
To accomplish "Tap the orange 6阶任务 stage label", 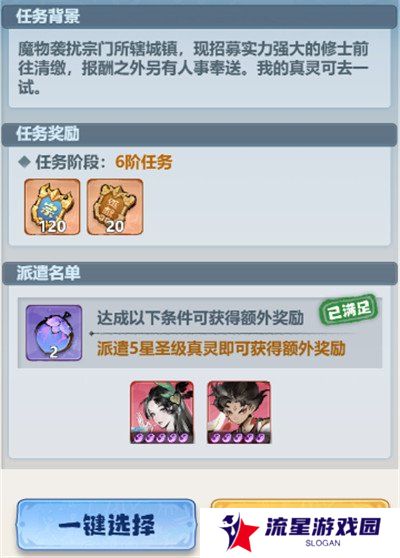I will pos(144,162).
